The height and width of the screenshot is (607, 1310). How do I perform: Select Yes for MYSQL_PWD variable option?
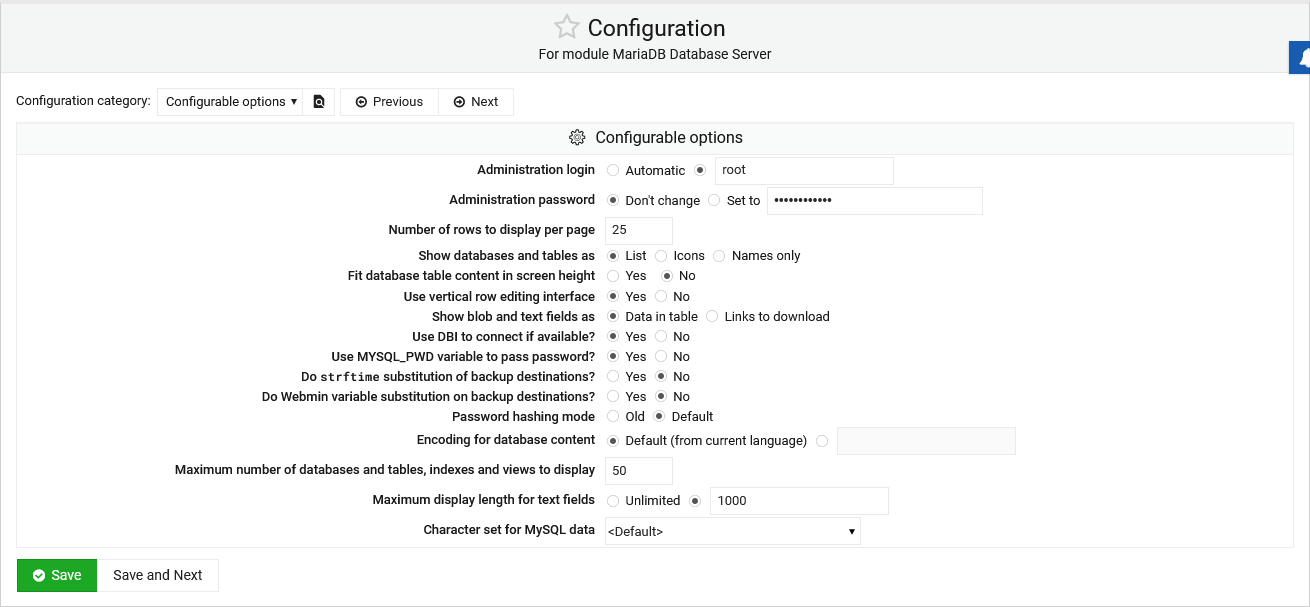click(x=613, y=356)
